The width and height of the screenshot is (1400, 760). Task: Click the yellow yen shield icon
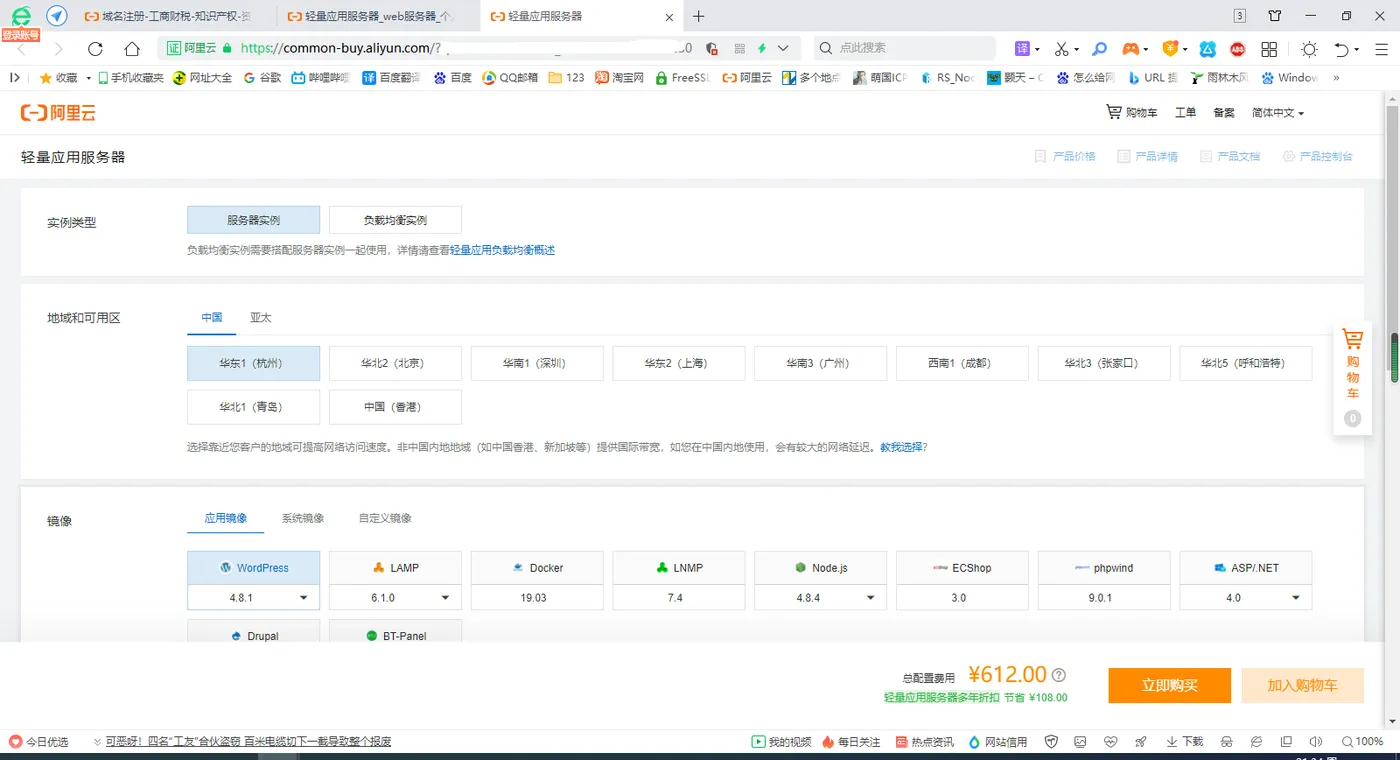(x=1169, y=48)
